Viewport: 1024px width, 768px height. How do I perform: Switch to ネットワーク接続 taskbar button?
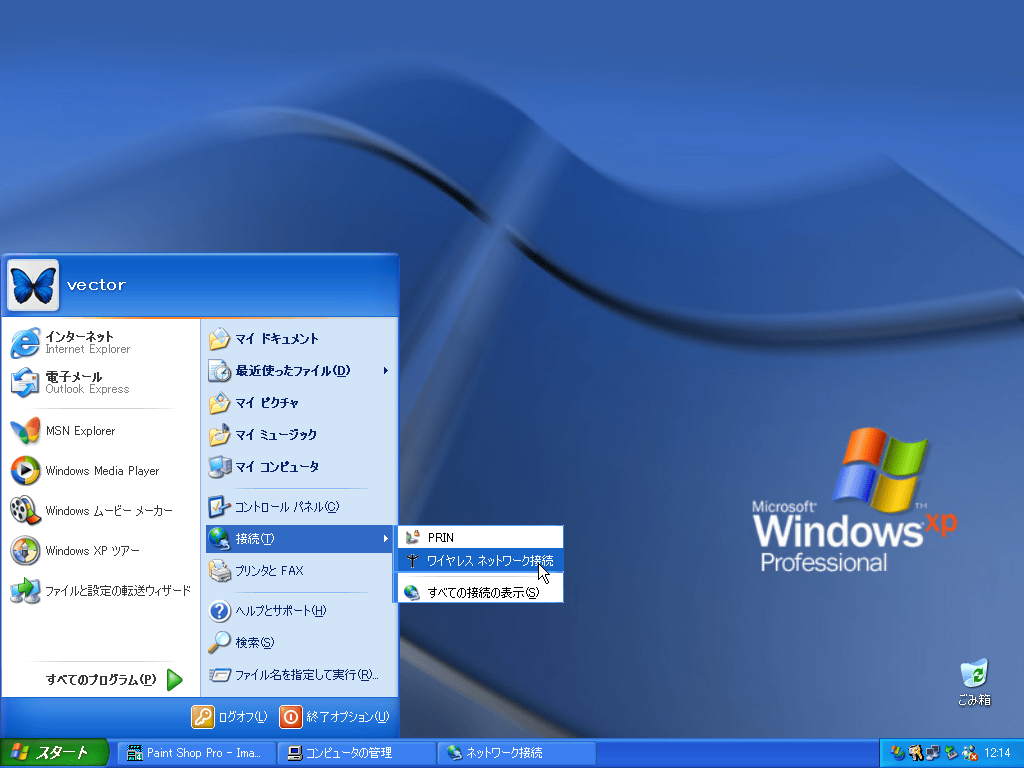516,753
